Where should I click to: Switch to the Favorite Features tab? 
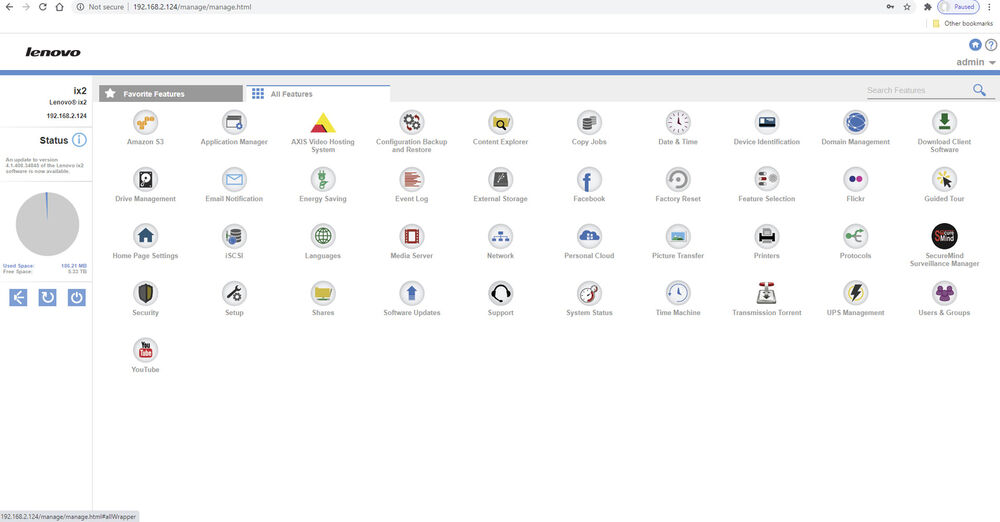tap(171, 94)
